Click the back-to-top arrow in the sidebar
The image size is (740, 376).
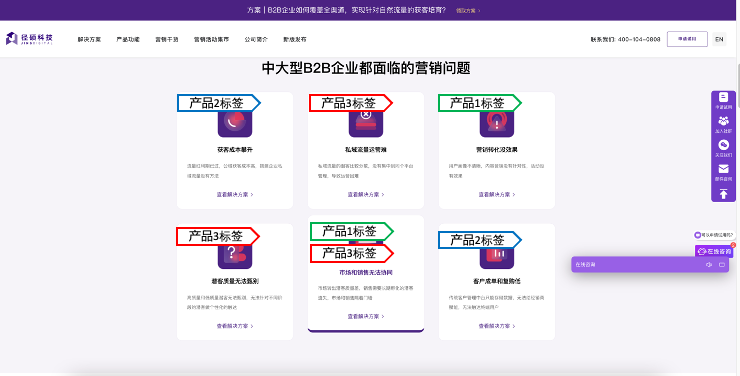(723, 193)
